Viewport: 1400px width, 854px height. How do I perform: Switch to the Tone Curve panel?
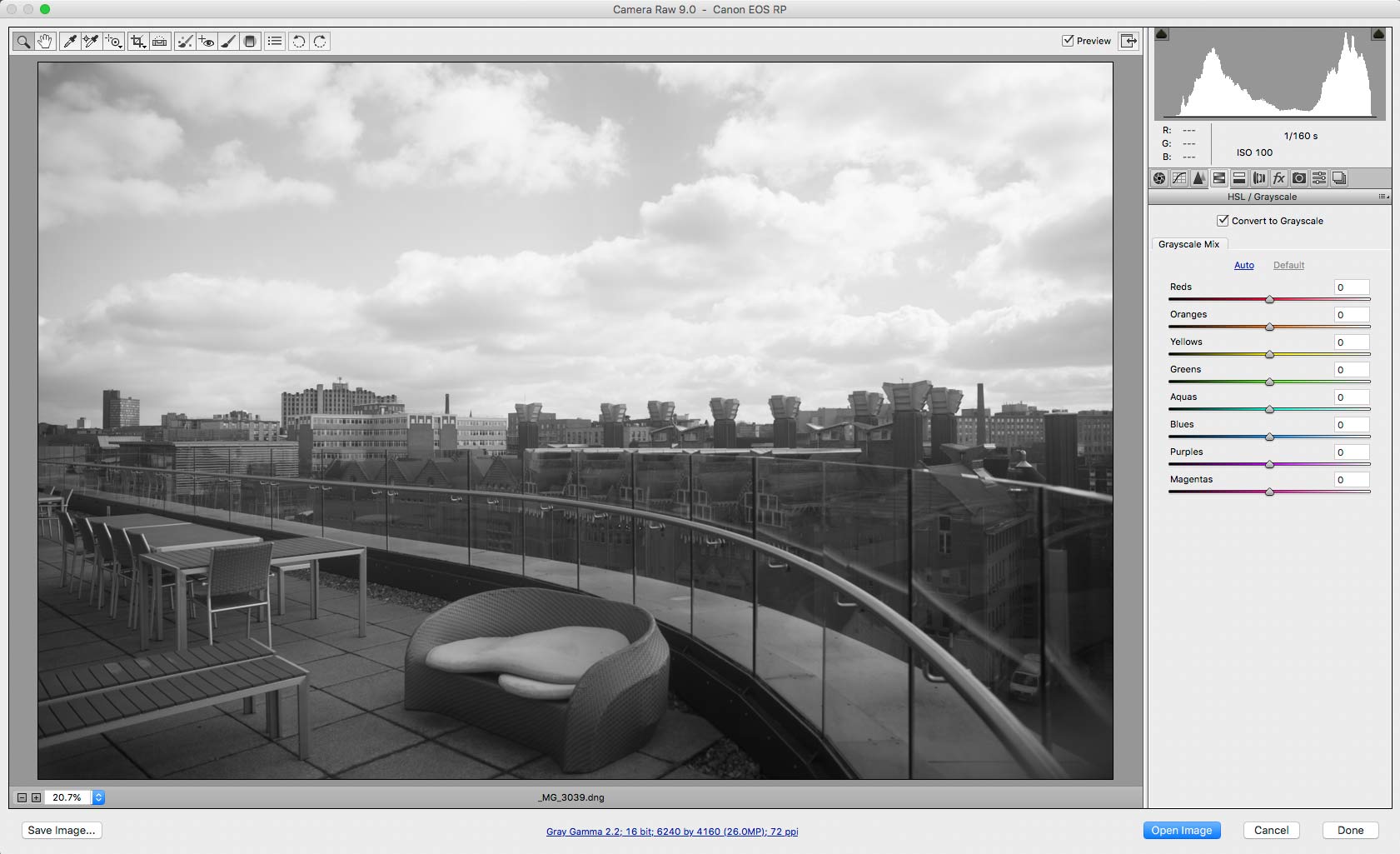point(1179,178)
